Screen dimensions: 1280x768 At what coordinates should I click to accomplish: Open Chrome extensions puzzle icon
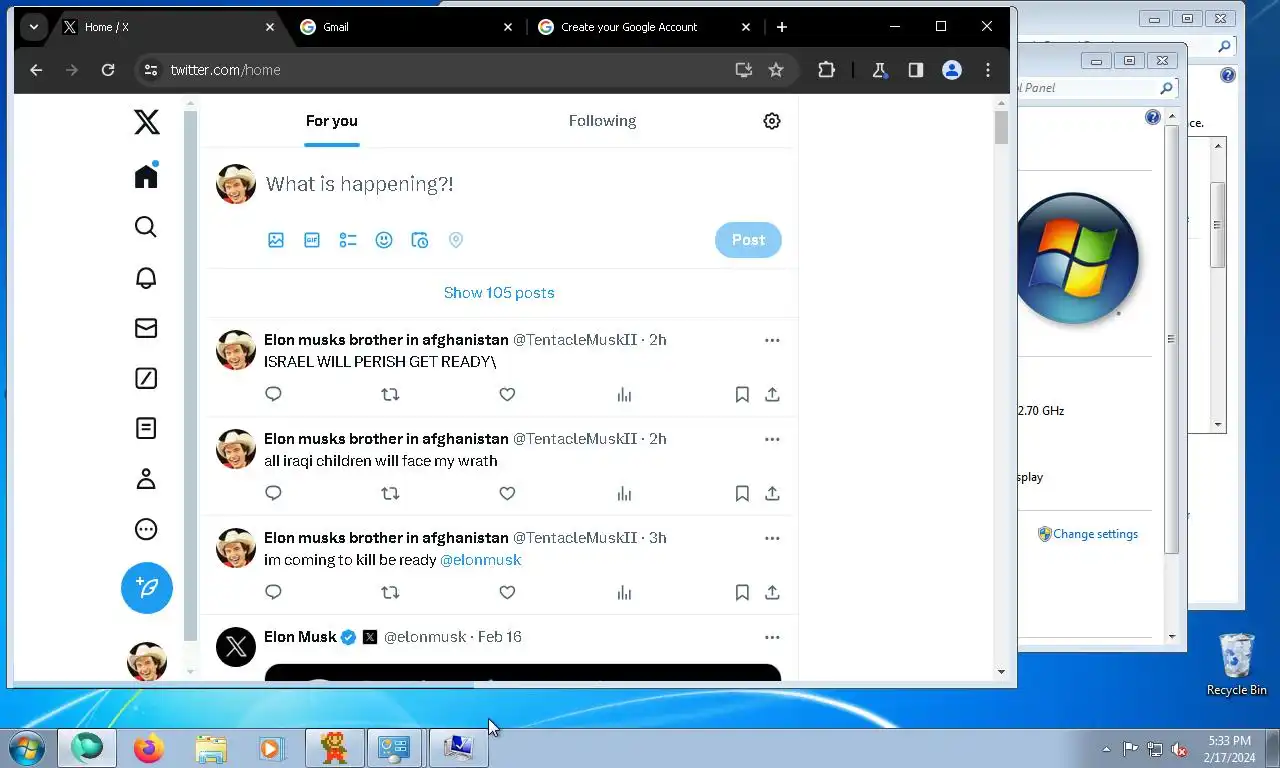(x=826, y=70)
